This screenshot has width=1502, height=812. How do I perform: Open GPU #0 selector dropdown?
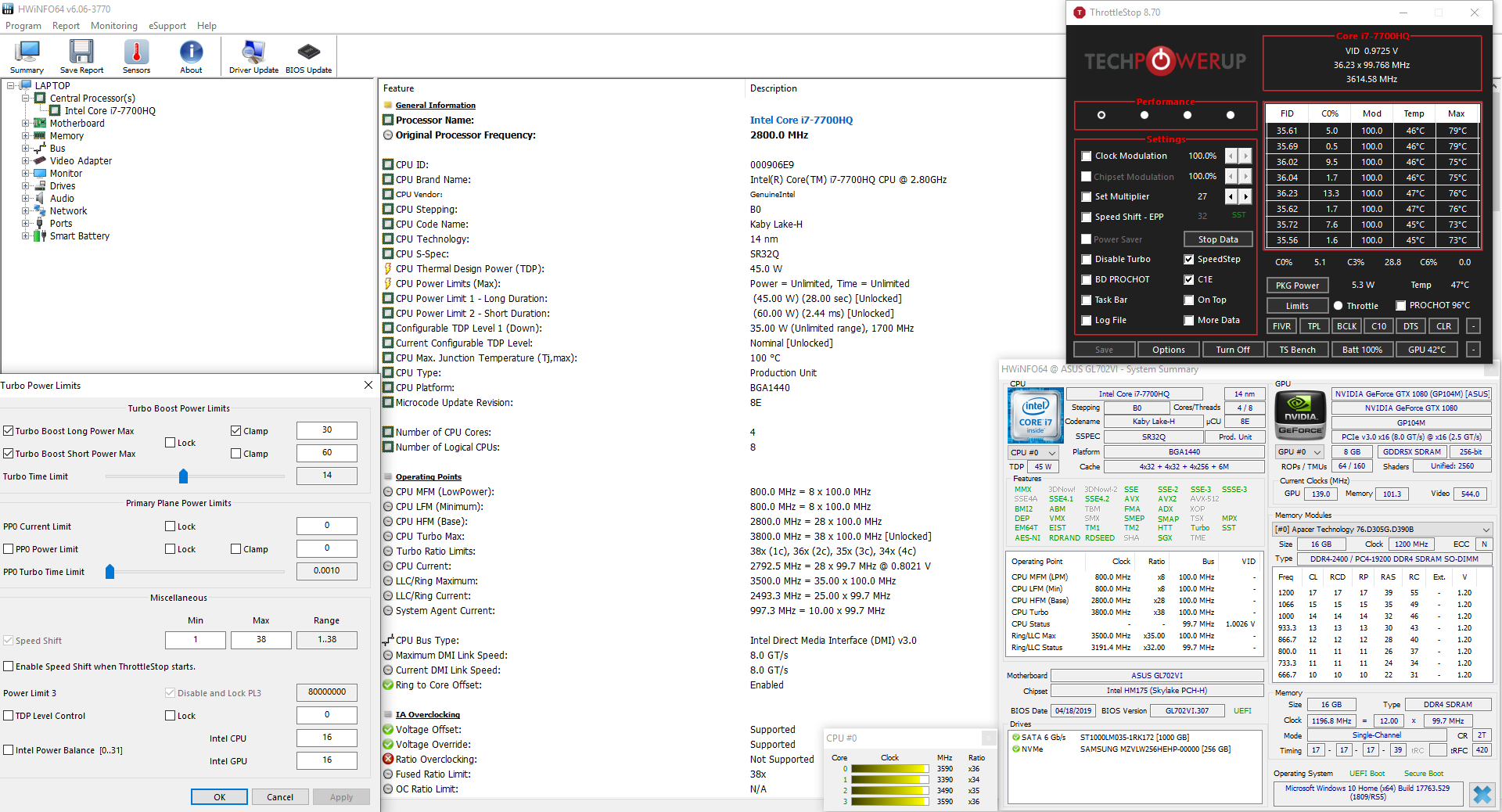(x=1299, y=452)
